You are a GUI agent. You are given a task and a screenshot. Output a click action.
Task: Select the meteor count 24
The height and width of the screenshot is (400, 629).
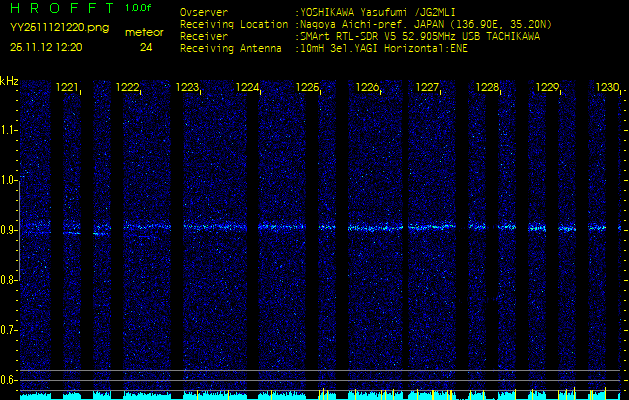pyautogui.click(x=146, y=47)
